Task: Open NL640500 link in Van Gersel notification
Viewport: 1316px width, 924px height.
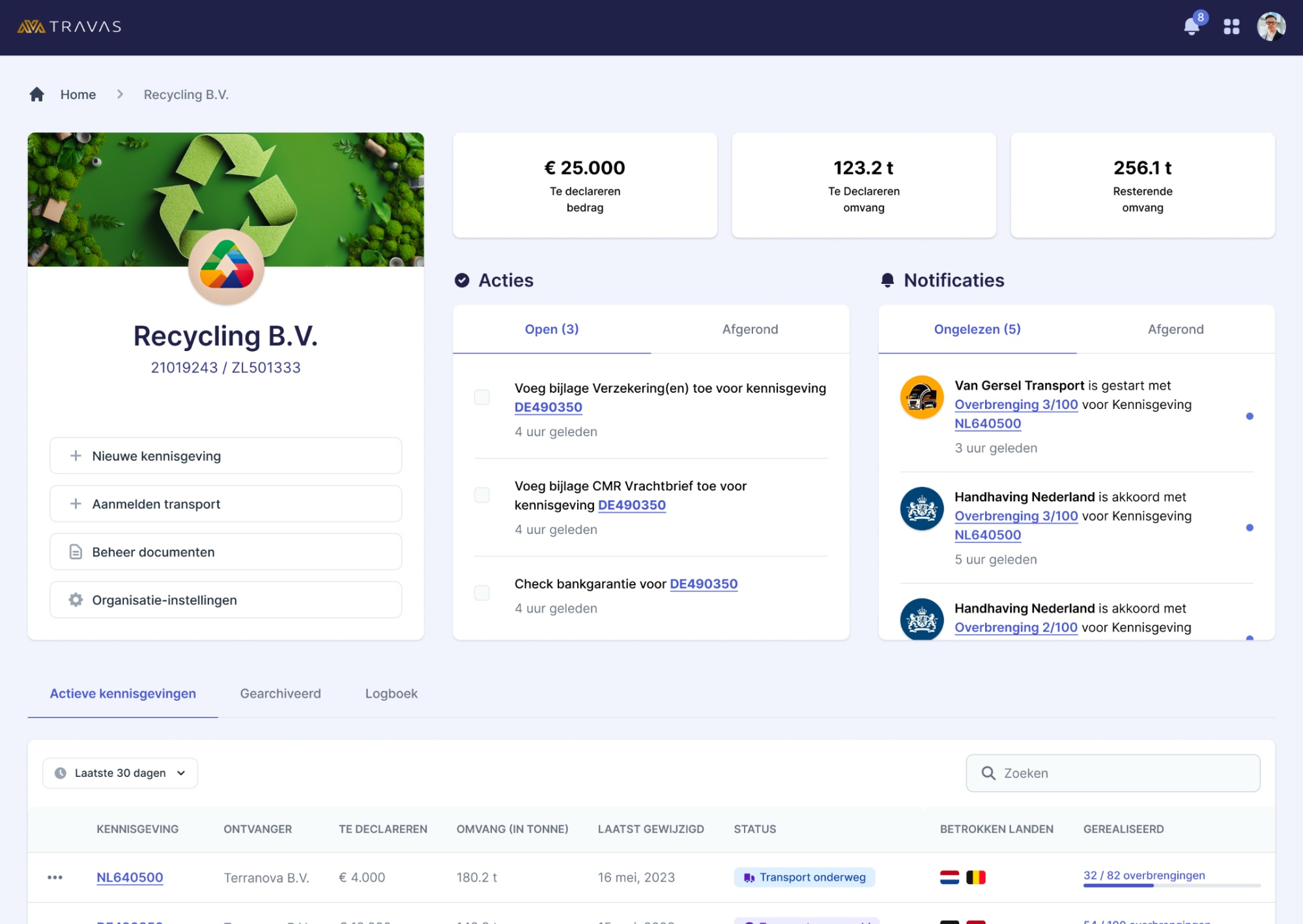Action: (x=998, y=427)
